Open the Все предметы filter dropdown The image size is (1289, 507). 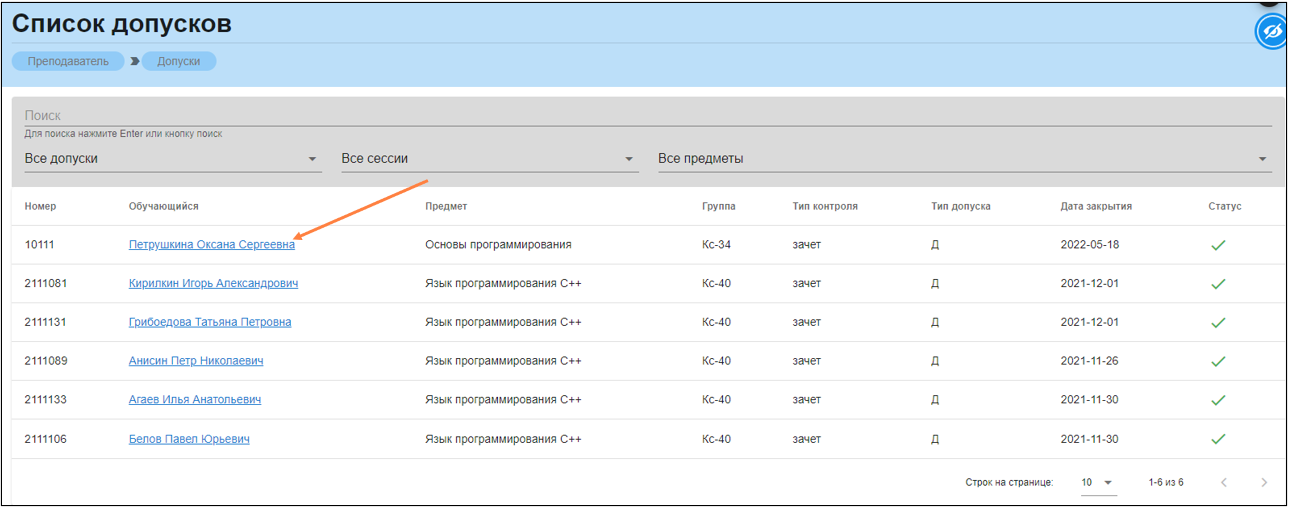click(963, 159)
